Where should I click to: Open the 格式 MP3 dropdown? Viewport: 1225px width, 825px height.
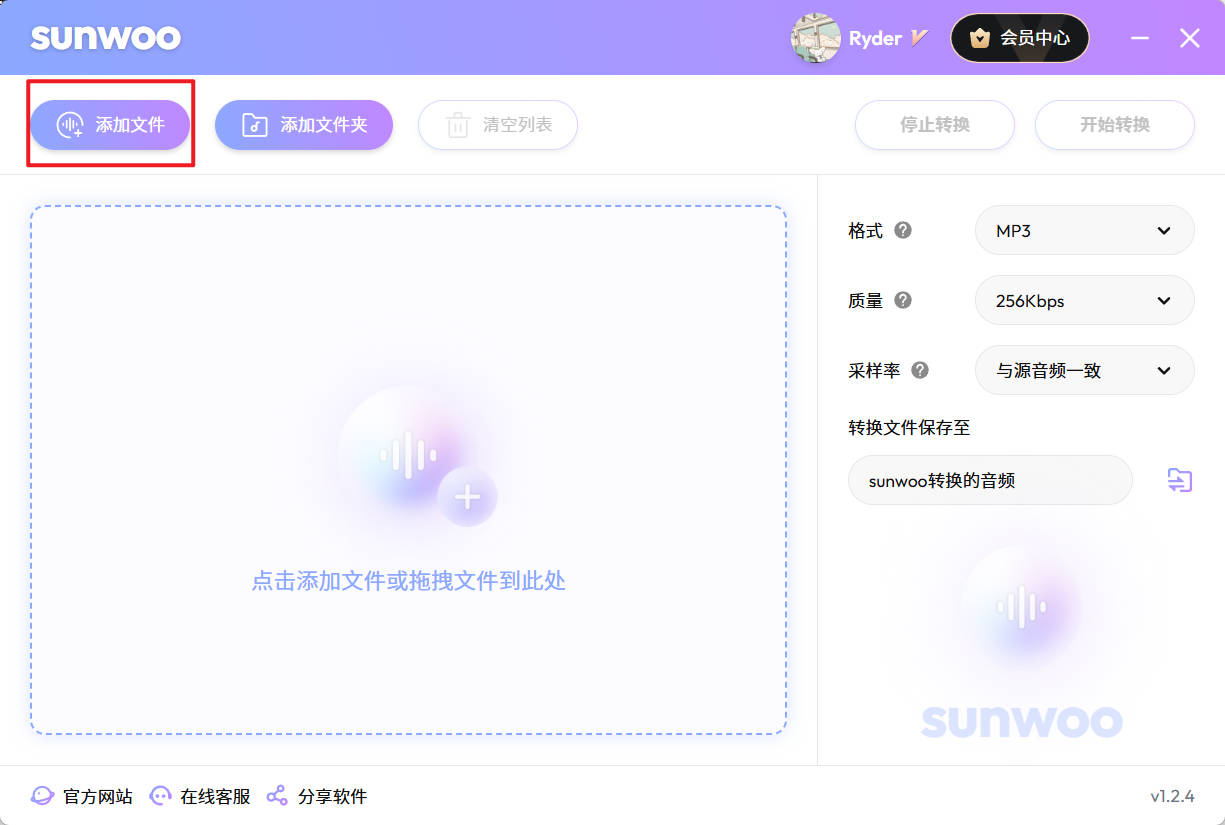1085,230
